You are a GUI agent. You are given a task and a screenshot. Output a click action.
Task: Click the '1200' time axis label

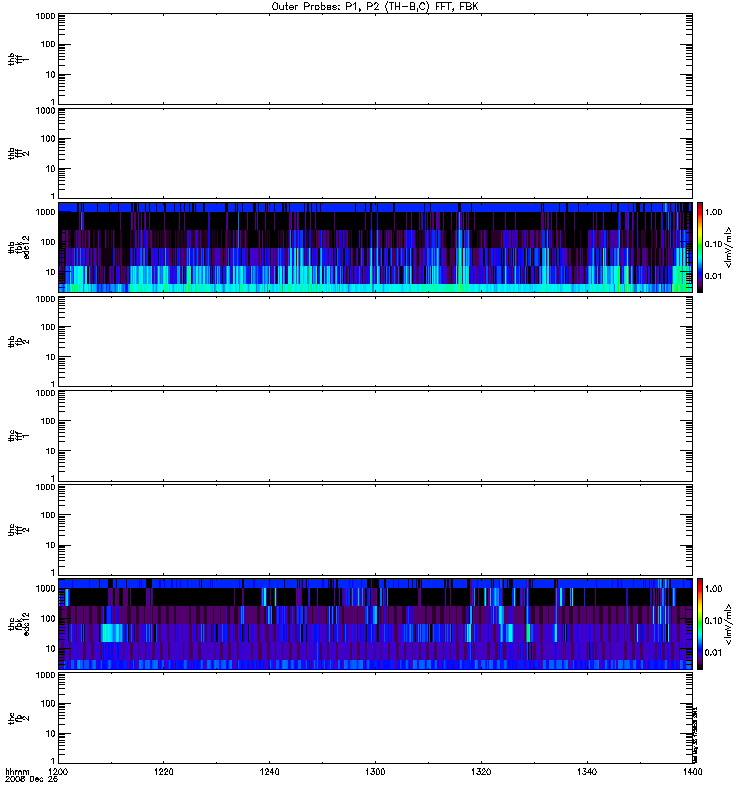pos(58,772)
